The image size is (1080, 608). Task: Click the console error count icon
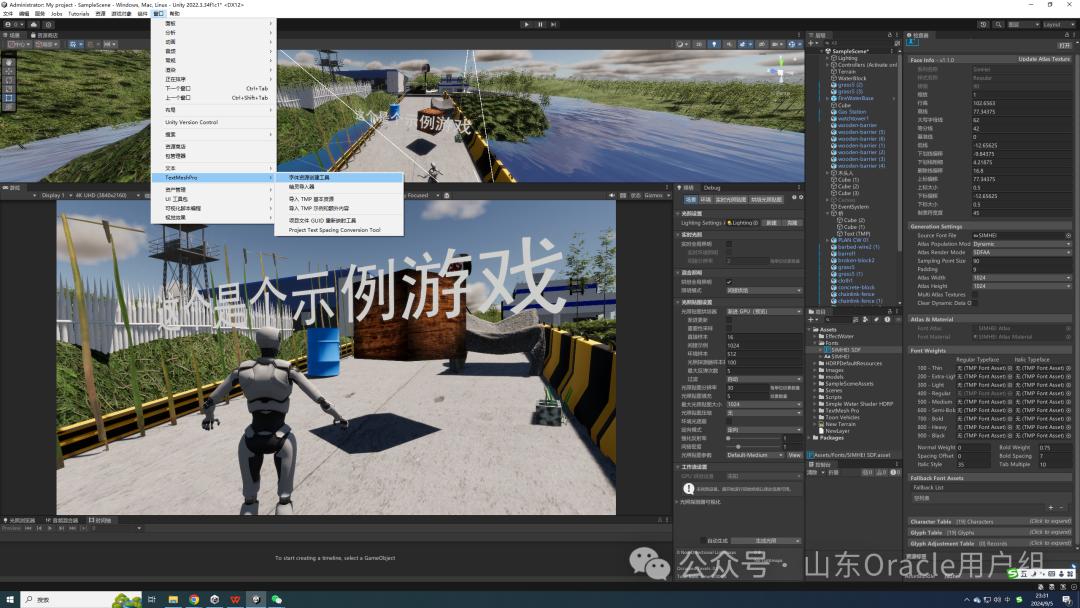point(895,472)
